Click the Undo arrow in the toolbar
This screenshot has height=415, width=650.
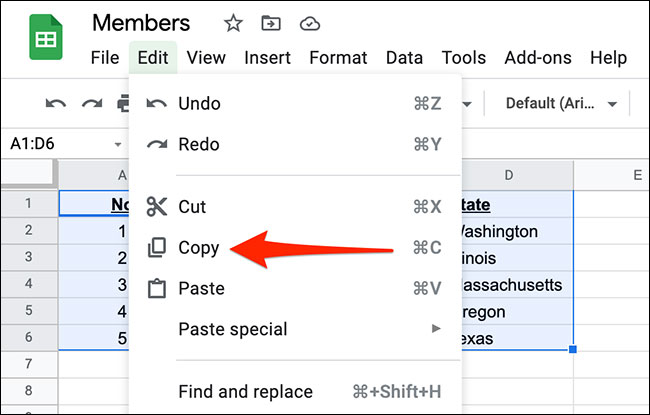(57, 104)
